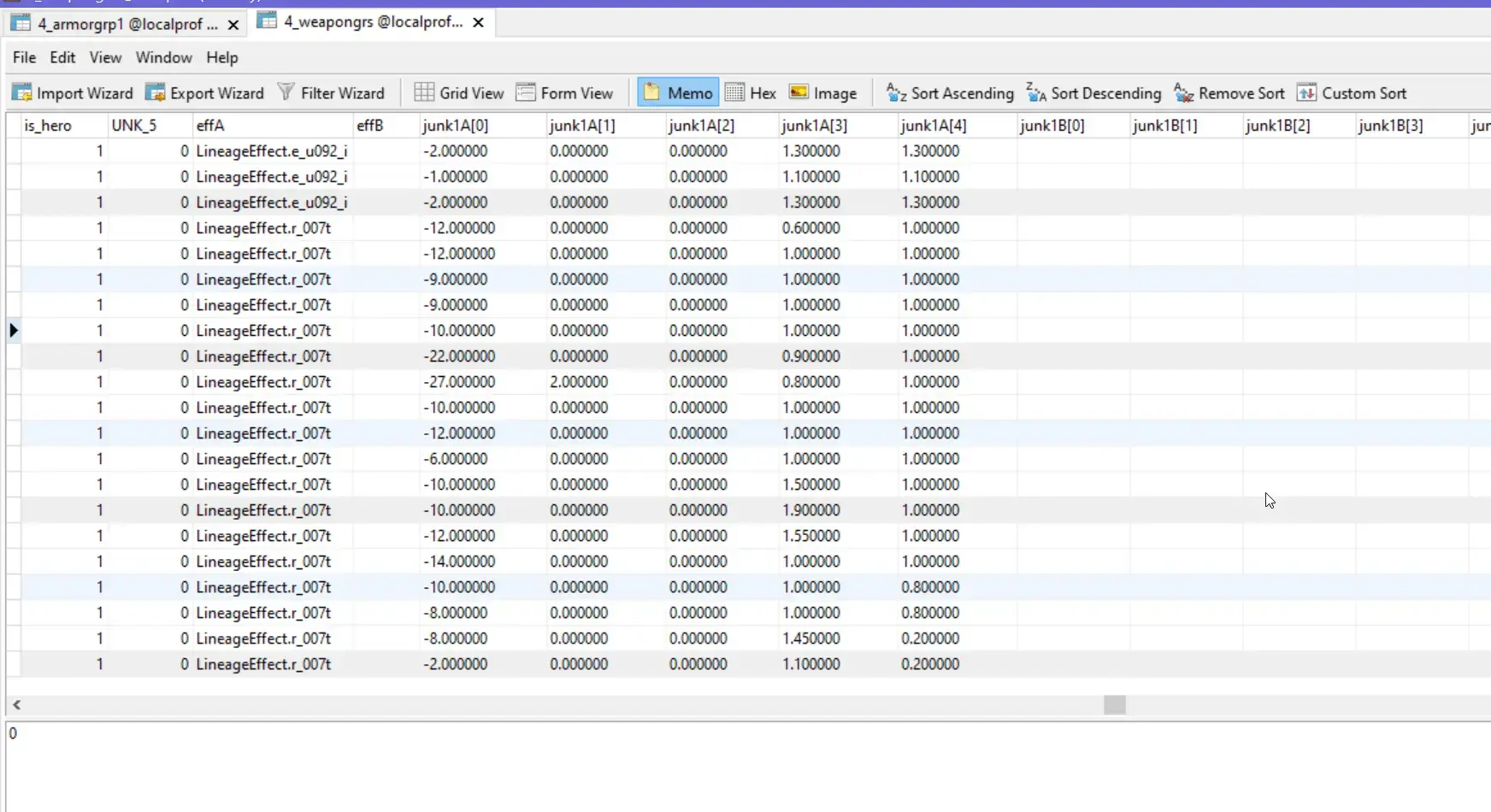The height and width of the screenshot is (812, 1491).
Task: Click the effA column header
Action: (x=273, y=126)
